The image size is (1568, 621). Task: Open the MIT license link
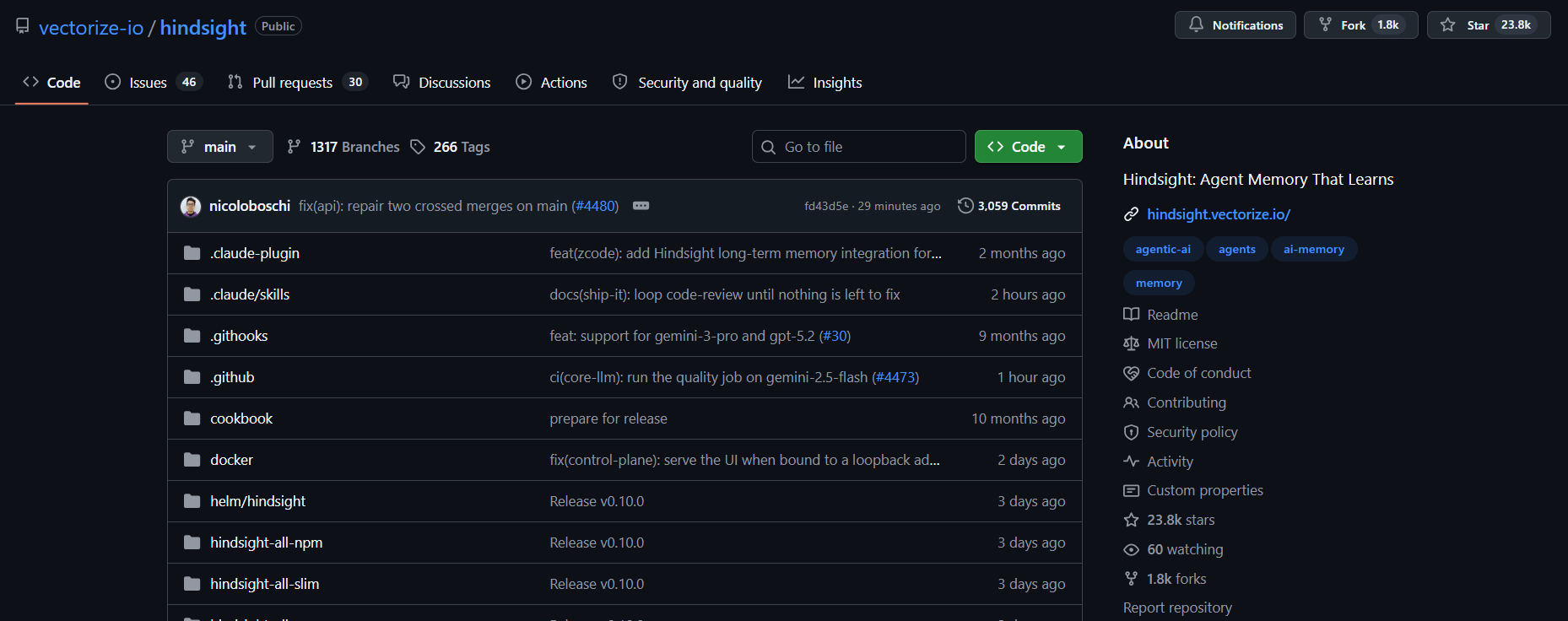[x=1171, y=343]
